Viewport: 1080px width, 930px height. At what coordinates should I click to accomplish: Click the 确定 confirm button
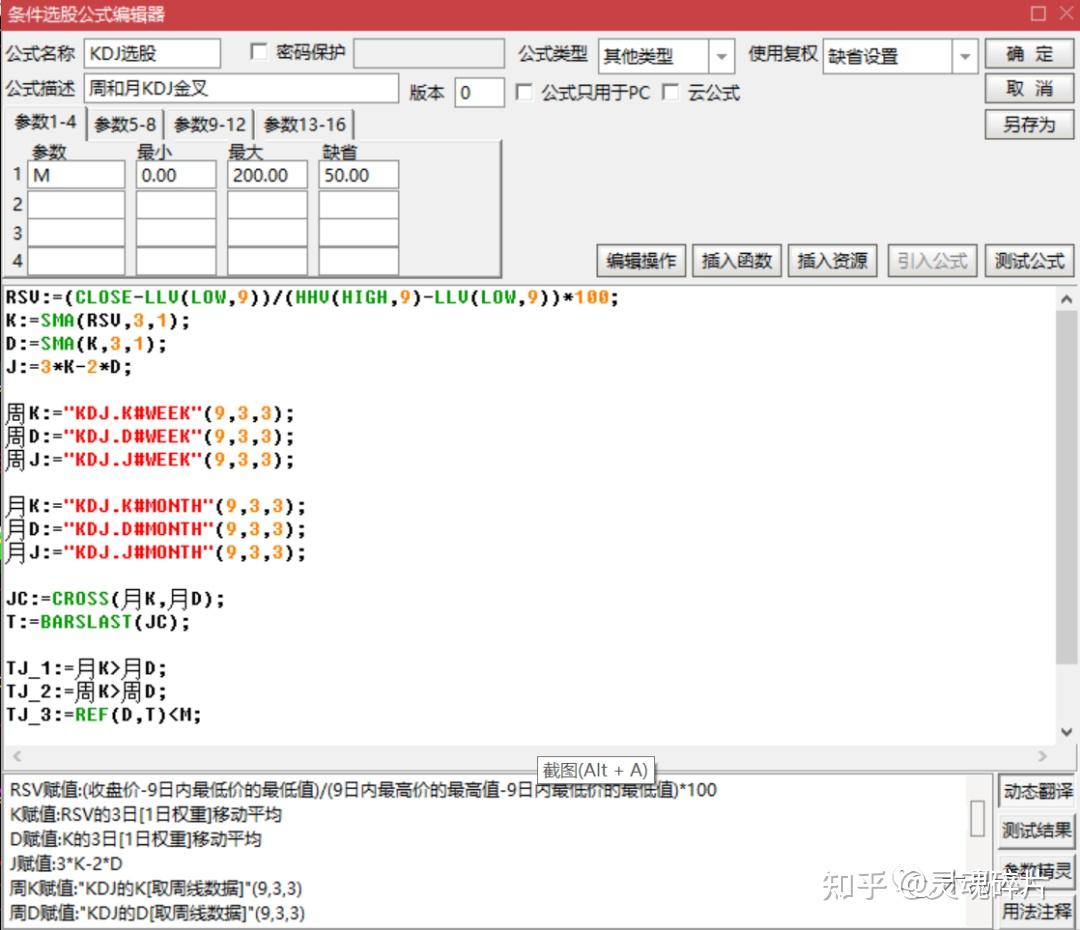[1028, 55]
